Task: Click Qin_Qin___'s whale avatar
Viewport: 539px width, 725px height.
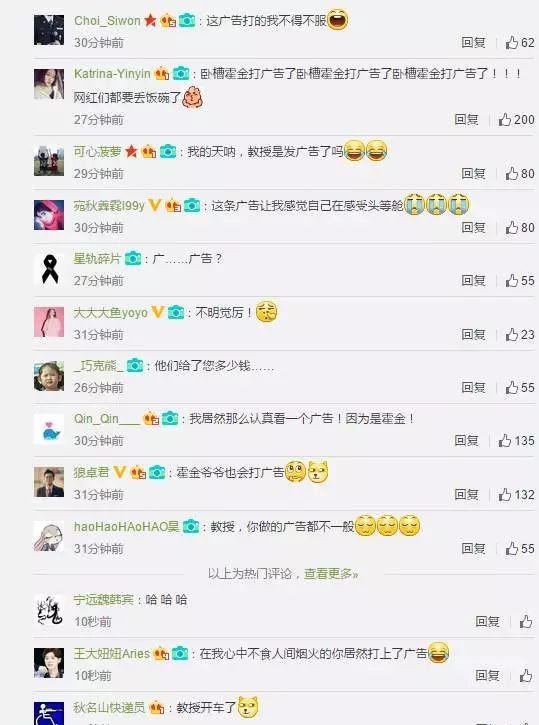Action: (49, 429)
